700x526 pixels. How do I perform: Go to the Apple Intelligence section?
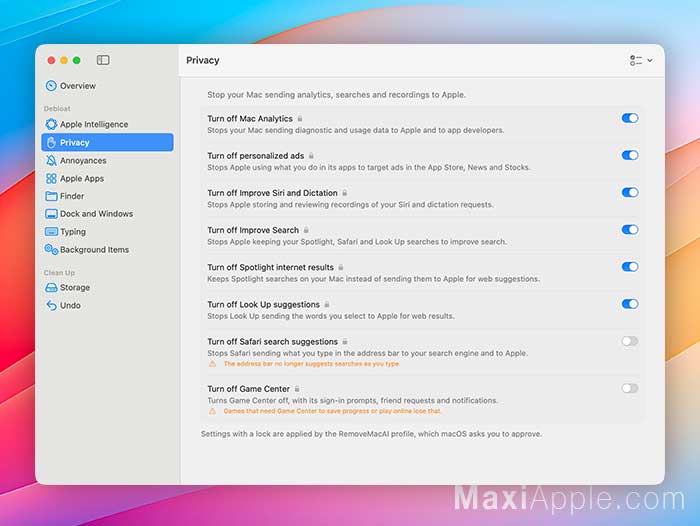pyautogui.click(x=107, y=124)
